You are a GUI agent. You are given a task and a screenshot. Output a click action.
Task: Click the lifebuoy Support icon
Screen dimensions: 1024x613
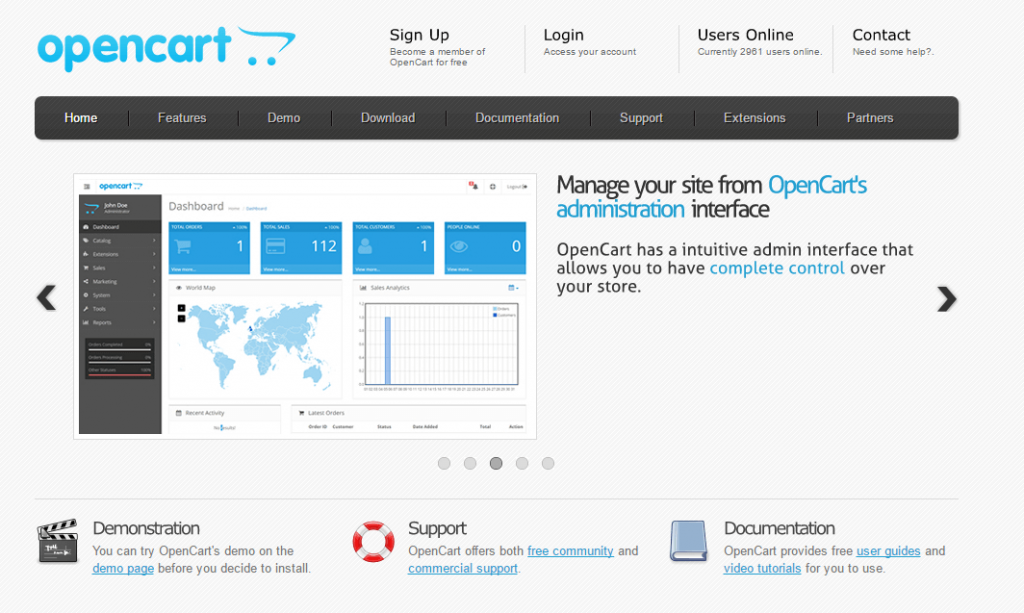pos(374,541)
